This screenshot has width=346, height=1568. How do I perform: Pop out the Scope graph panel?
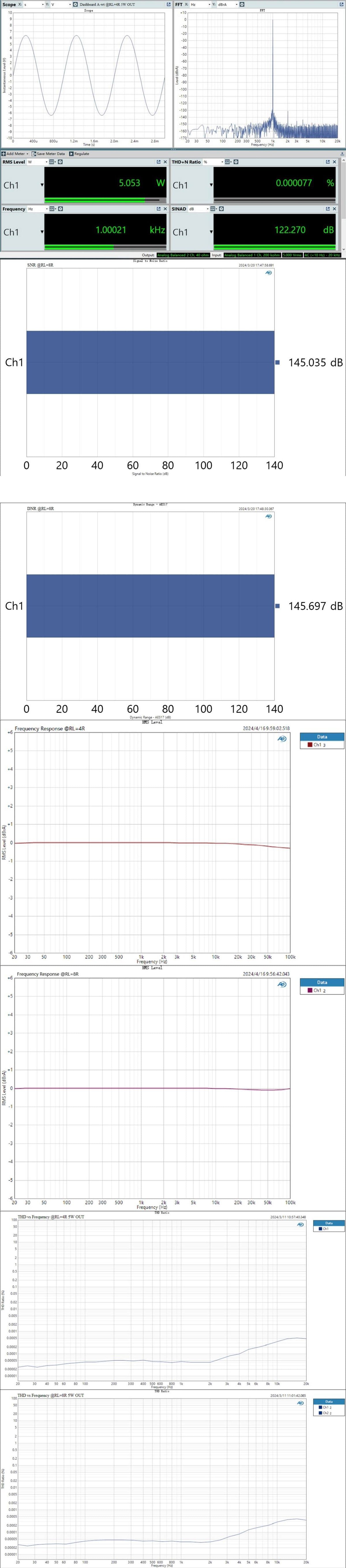169,4
